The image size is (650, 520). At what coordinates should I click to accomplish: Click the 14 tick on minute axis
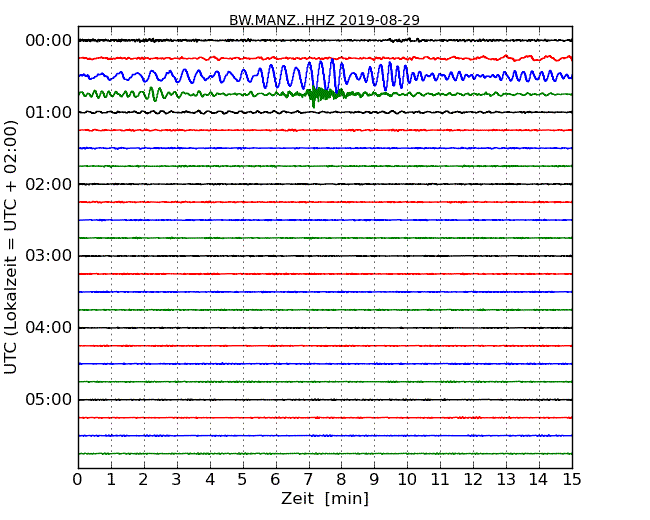(539, 480)
